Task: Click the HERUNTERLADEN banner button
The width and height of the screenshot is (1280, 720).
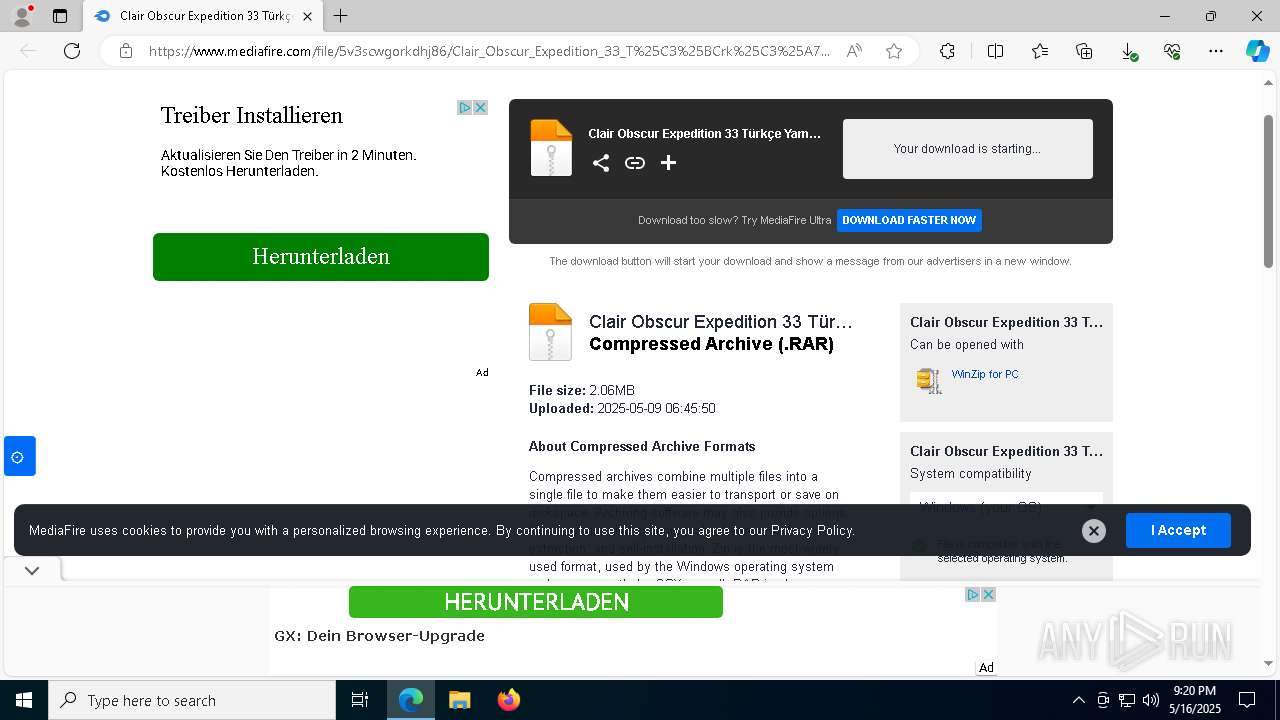Action: [536, 602]
